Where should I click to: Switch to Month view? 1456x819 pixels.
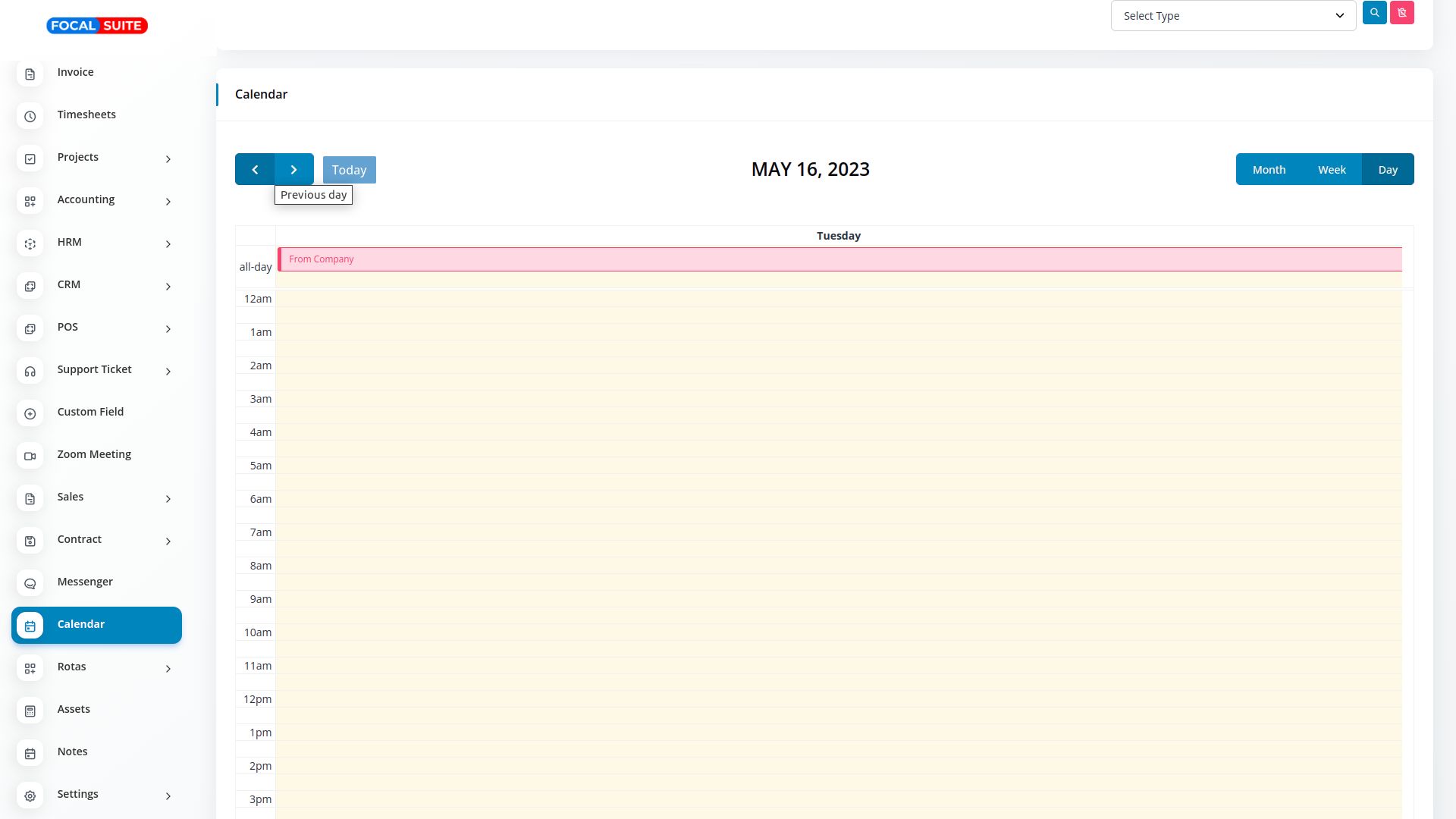click(x=1269, y=169)
